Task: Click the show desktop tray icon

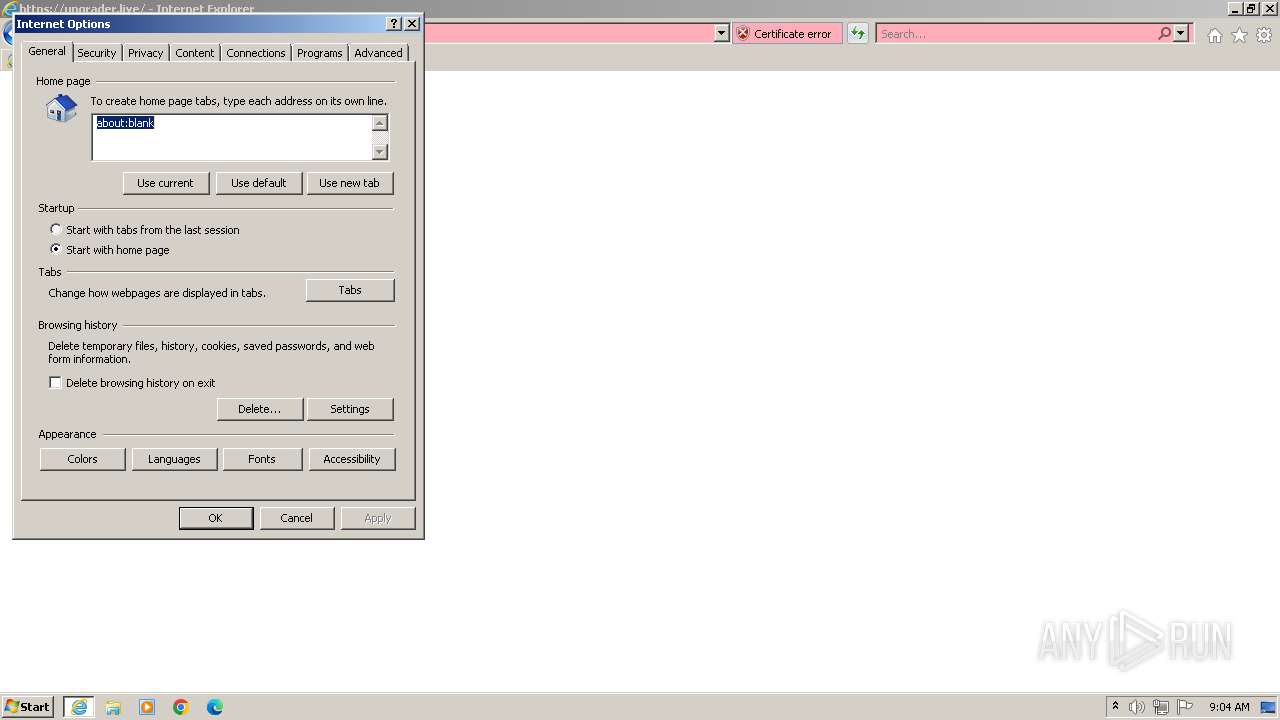Action: 1268,707
